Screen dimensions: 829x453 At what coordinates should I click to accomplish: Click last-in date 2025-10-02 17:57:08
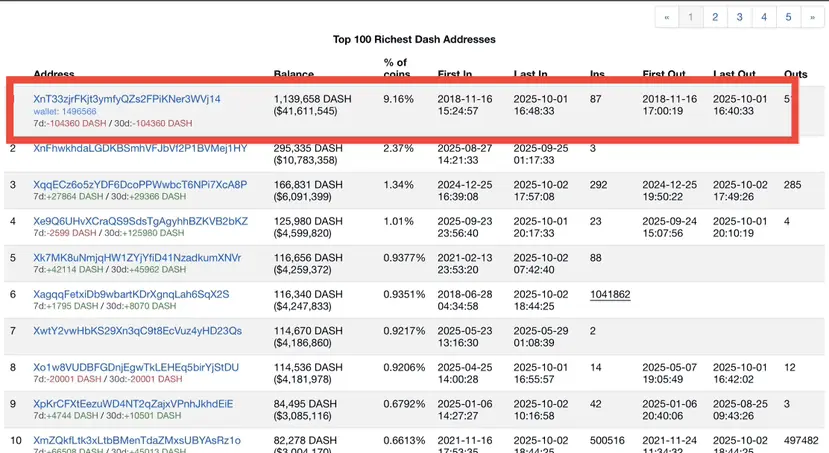541,190
